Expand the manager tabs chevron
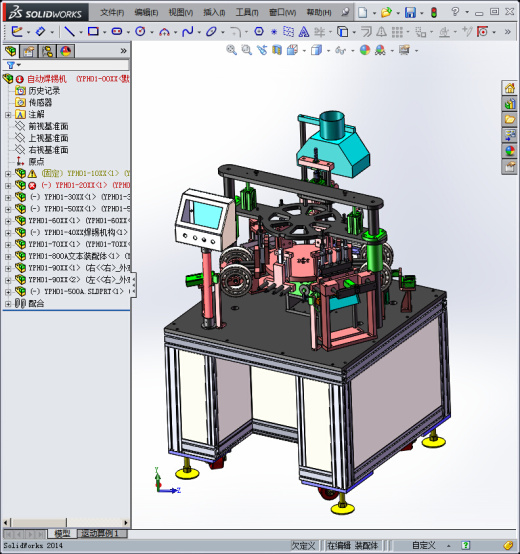 pyautogui.click(x=123, y=51)
